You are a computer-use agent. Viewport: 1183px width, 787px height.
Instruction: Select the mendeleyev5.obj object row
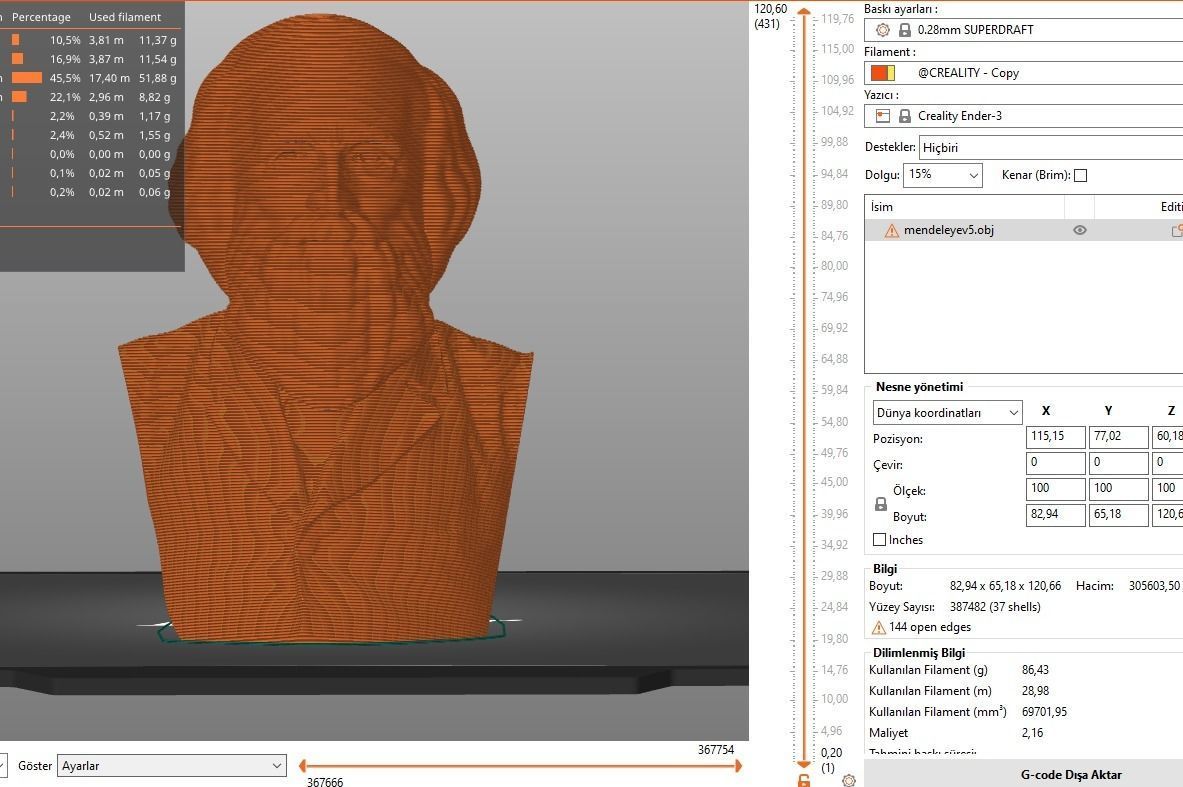point(1024,230)
